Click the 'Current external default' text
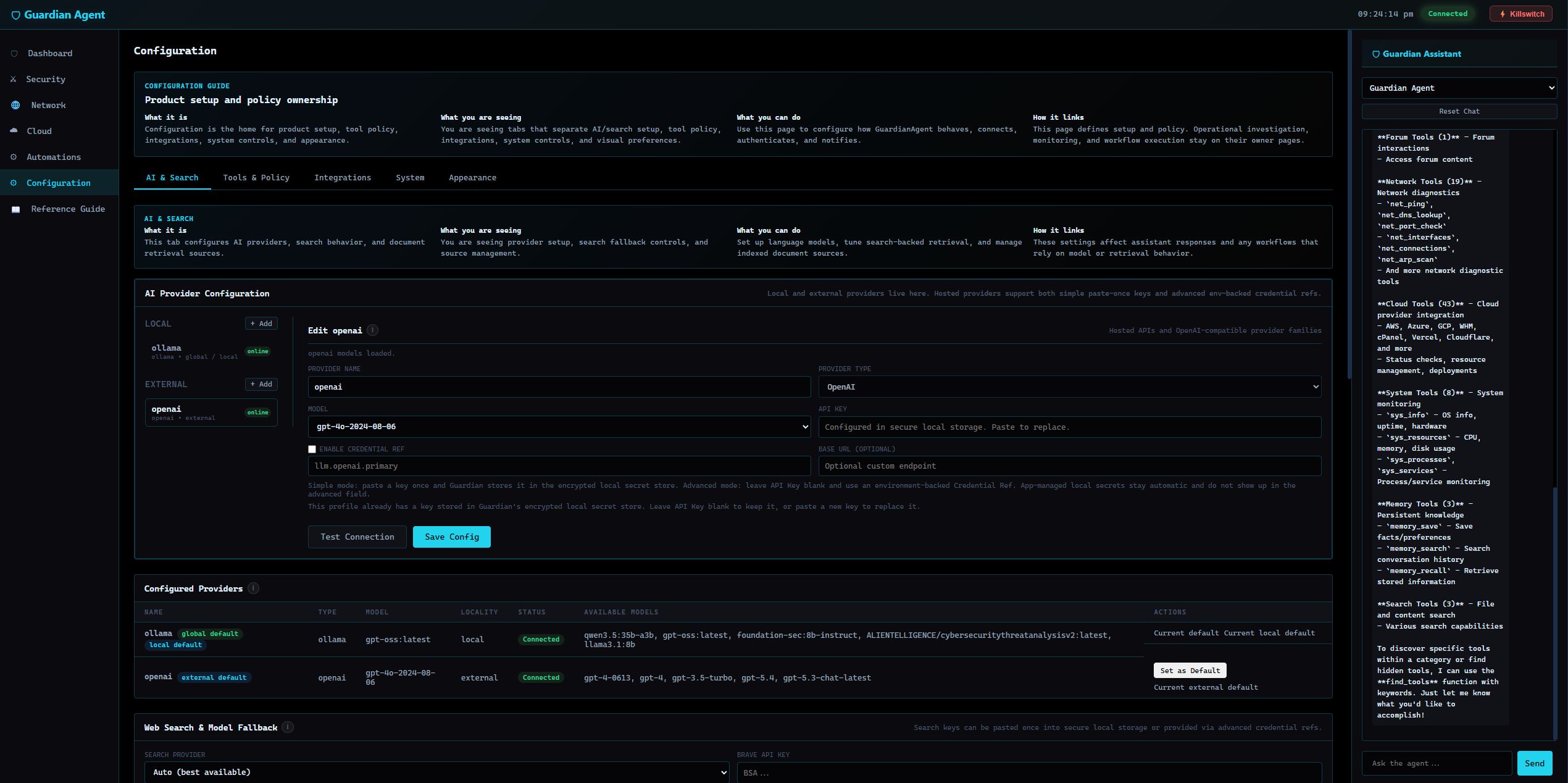This screenshot has height=783, width=1568. pyautogui.click(x=1206, y=688)
